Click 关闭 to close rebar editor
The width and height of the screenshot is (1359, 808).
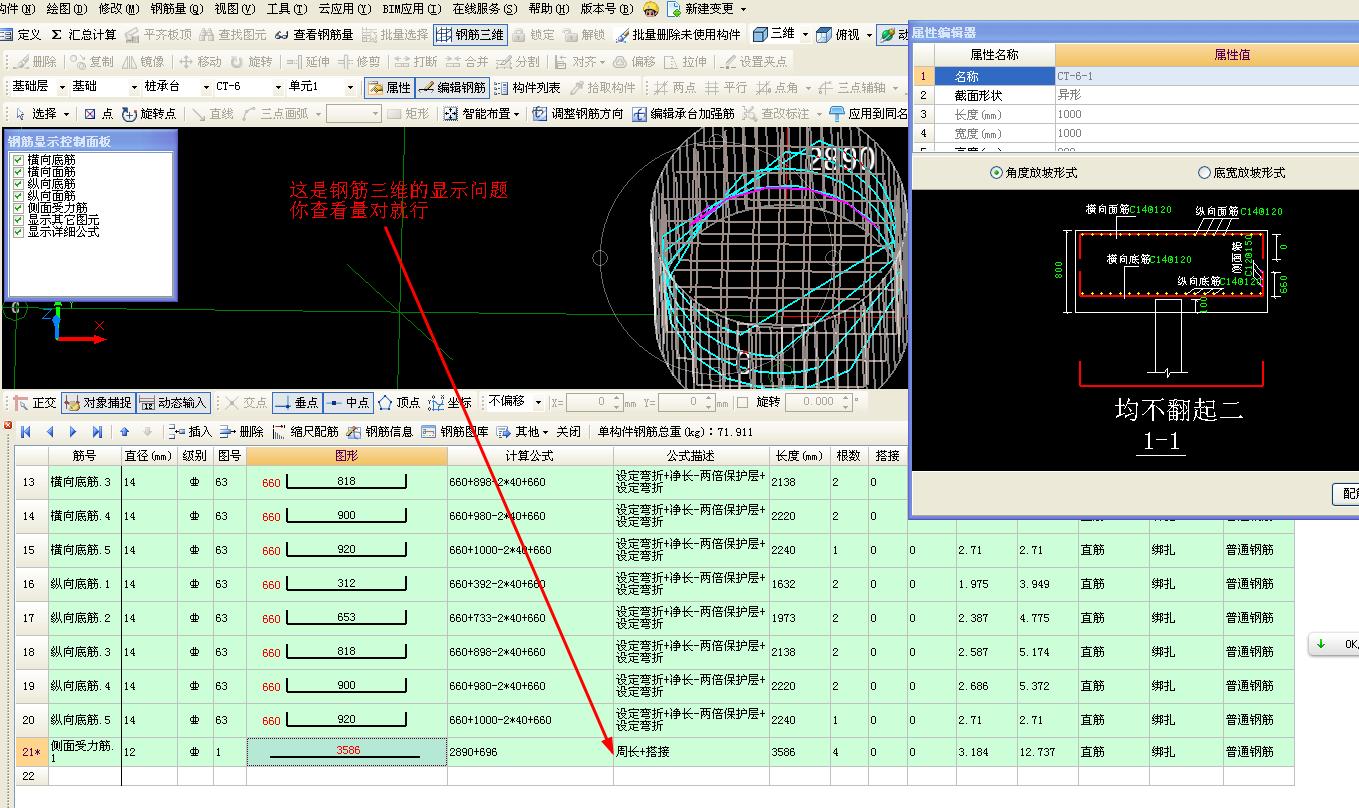[x=569, y=432]
